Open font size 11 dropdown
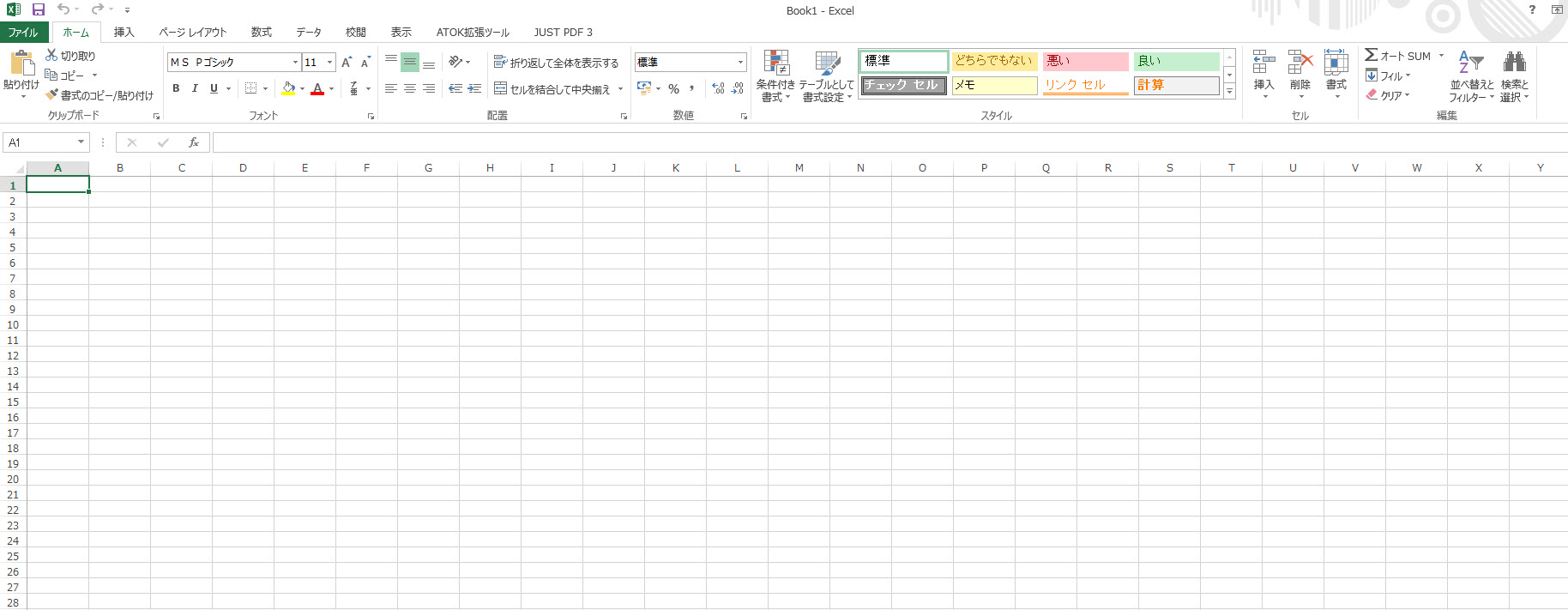1568x610 pixels. point(329,62)
